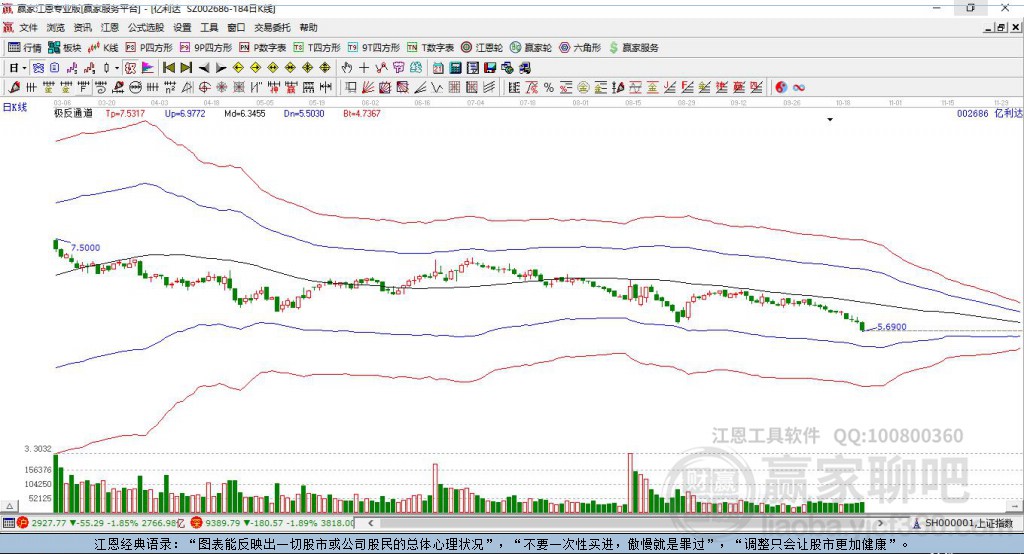This screenshot has width=1024, height=554.
Task: Click the pink flag icon
Action: click(x=148, y=68)
